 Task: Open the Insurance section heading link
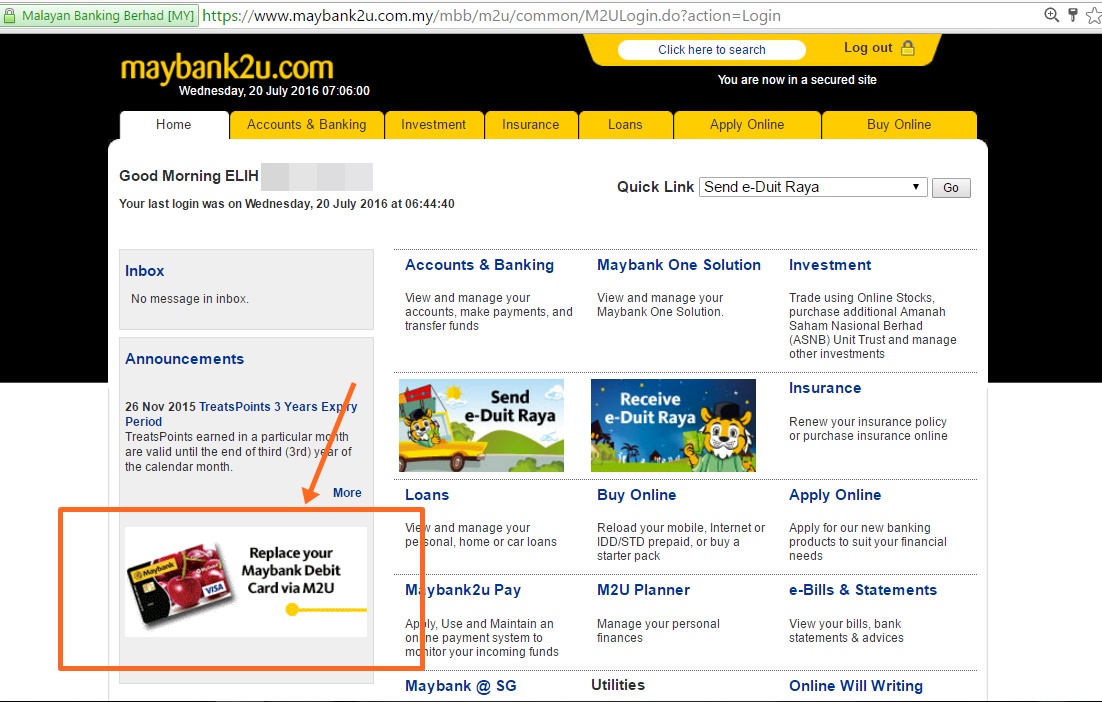[825, 388]
